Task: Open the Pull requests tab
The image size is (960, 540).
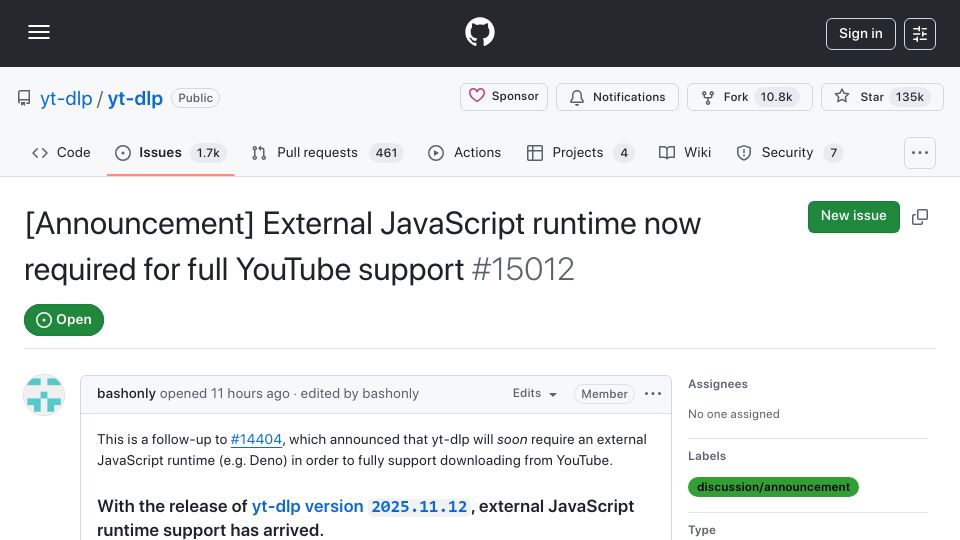Action: pos(328,152)
